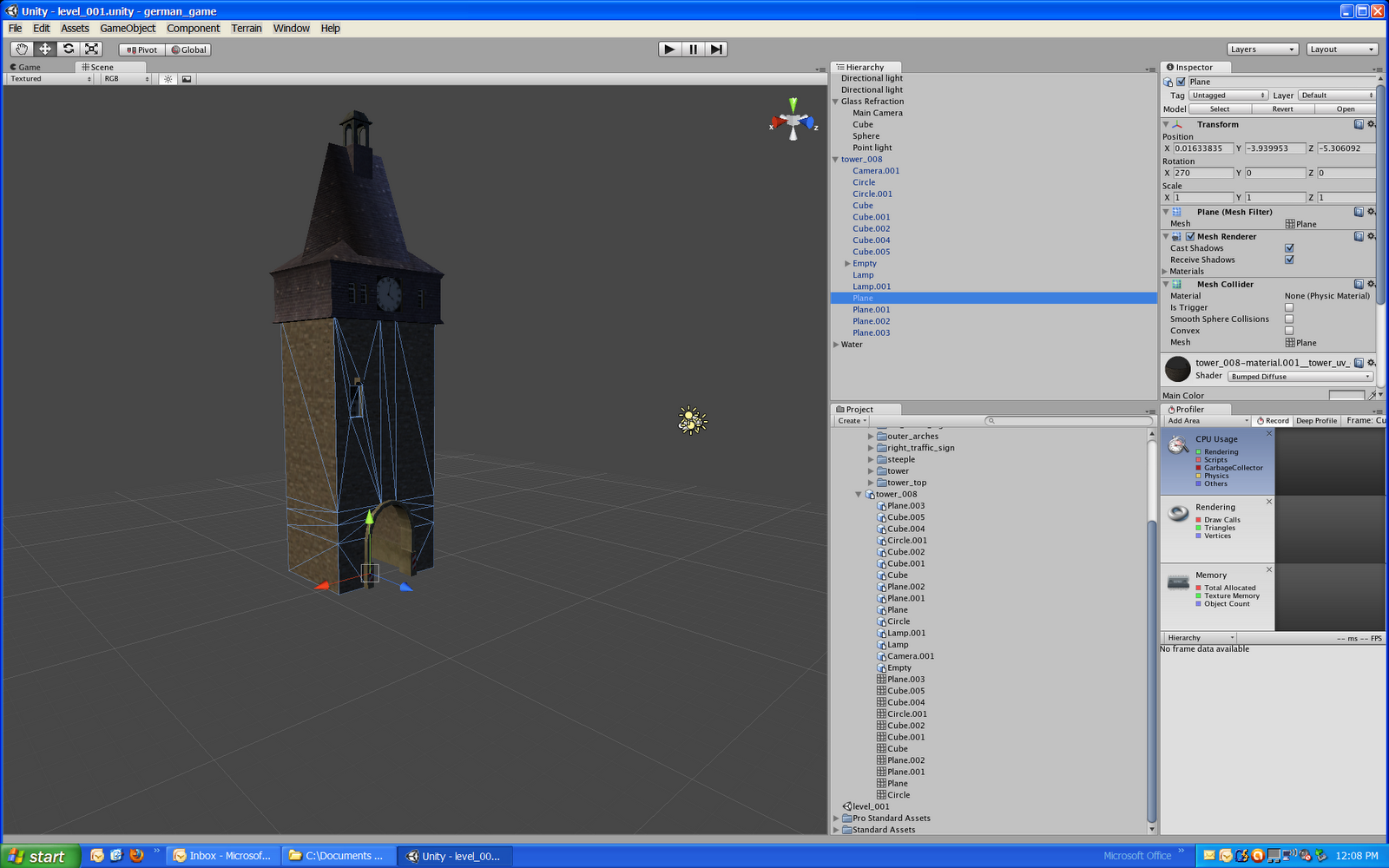Click the Select button for the Plane model

click(1220, 108)
